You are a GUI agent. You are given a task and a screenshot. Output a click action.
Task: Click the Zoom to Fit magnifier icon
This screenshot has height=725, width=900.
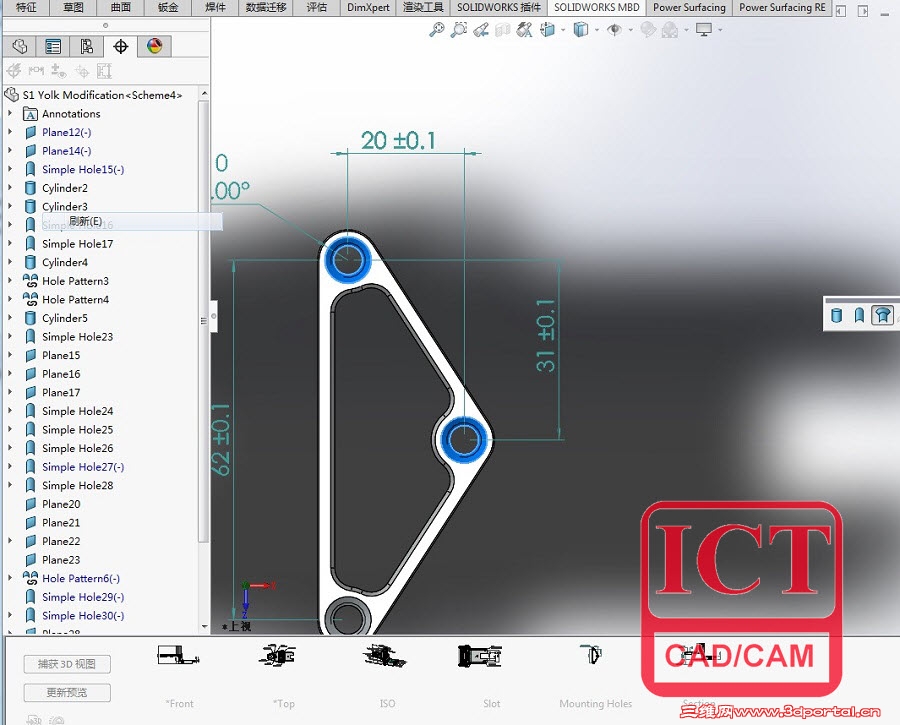point(436,29)
